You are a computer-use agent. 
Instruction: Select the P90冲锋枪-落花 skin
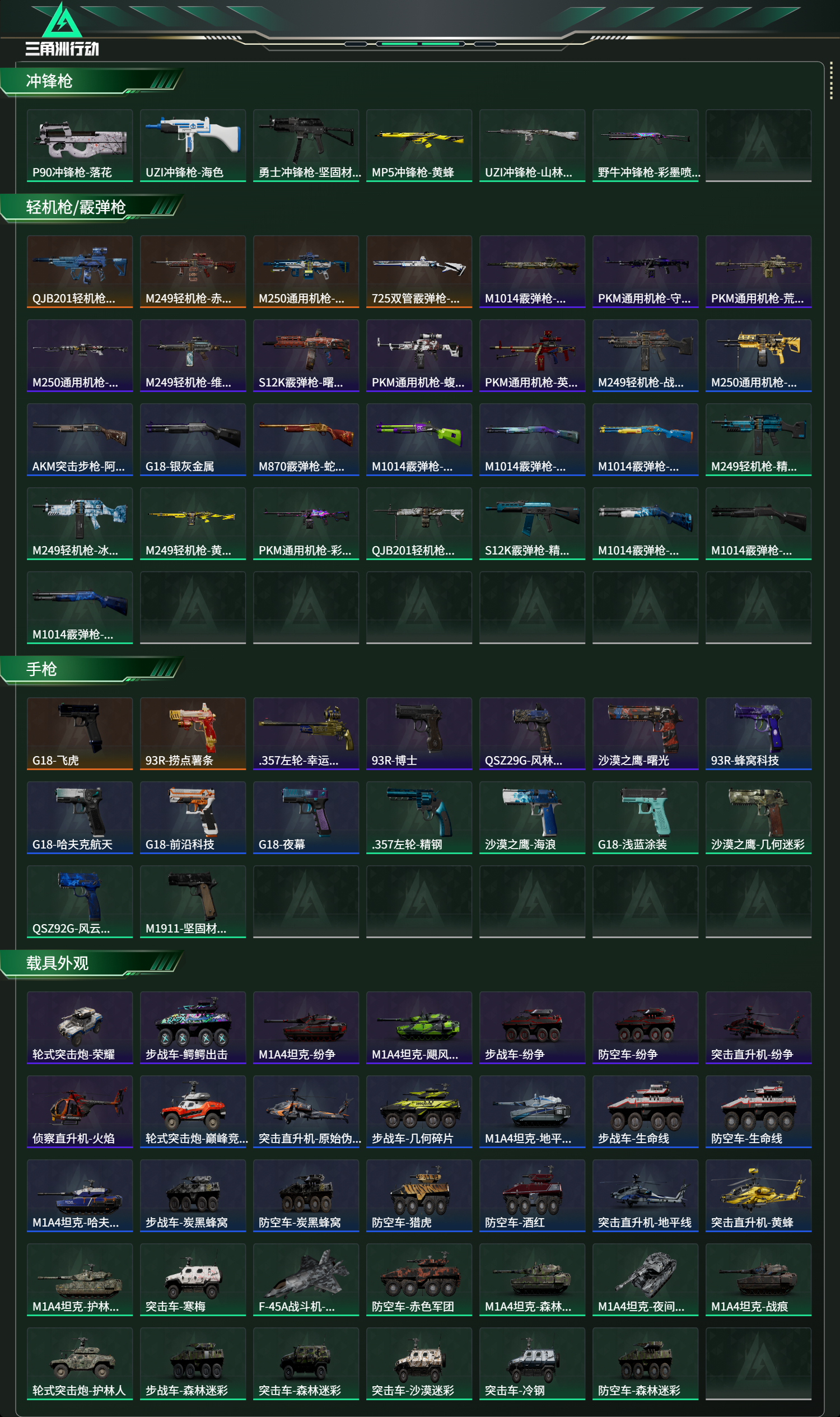[x=80, y=146]
